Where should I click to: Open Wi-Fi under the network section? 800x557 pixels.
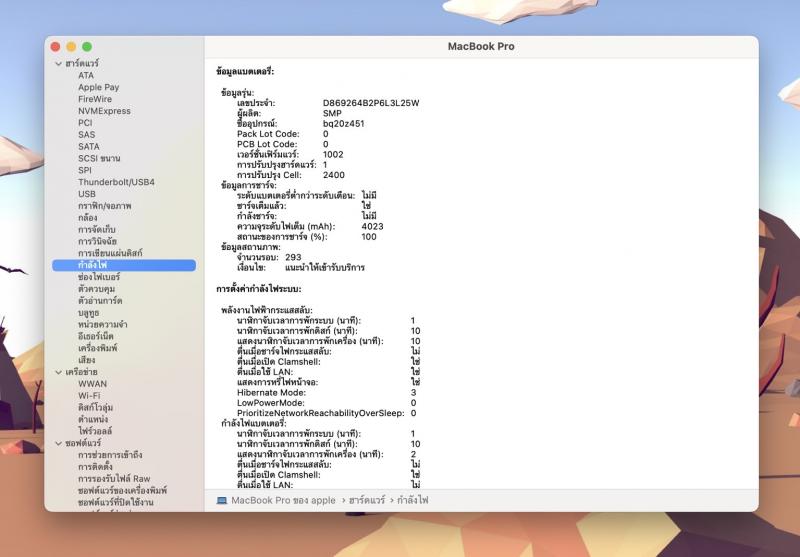click(x=89, y=396)
